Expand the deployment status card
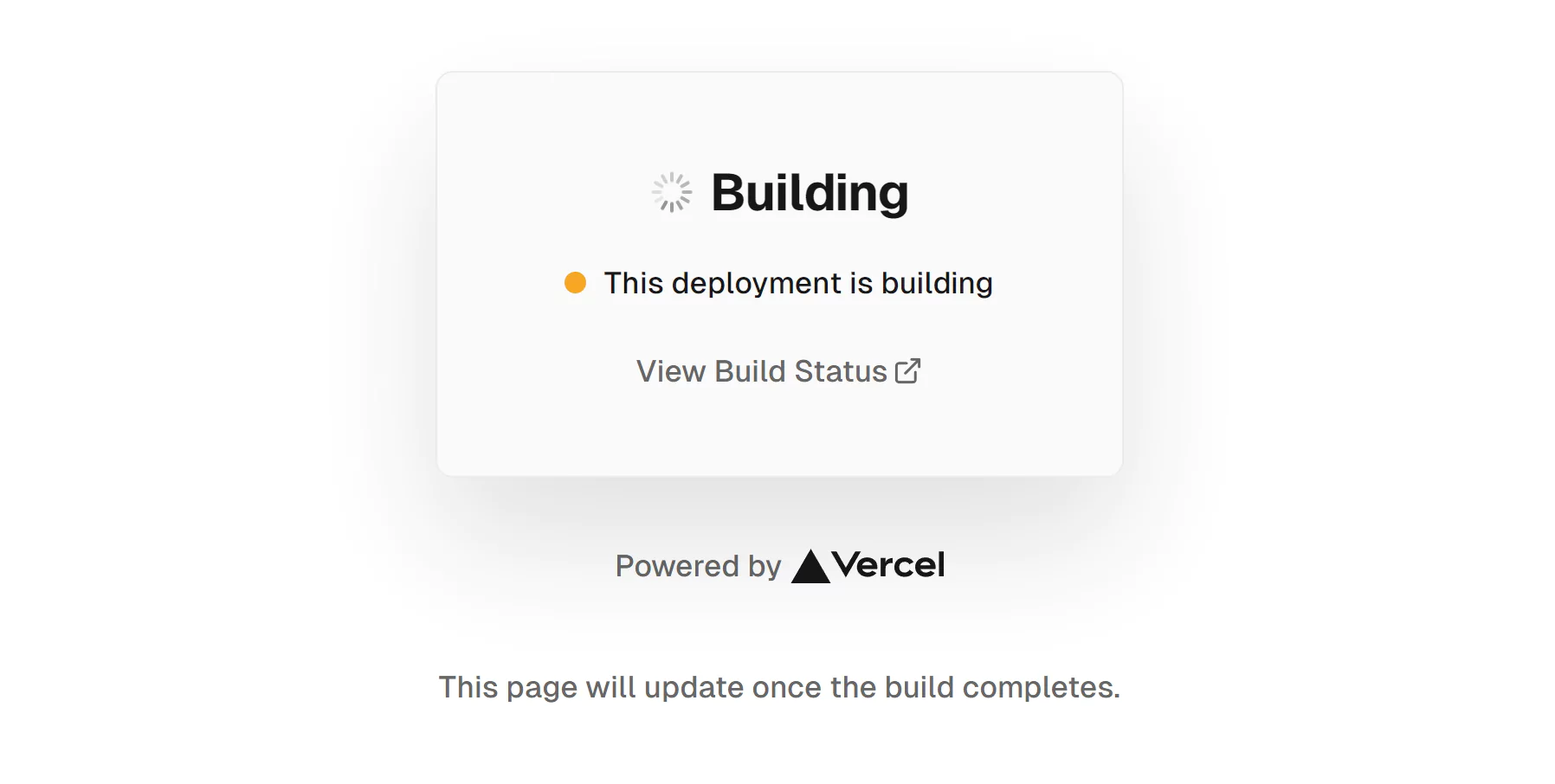Image resolution: width=1555 pixels, height=784 pixels. pos(777,273)
